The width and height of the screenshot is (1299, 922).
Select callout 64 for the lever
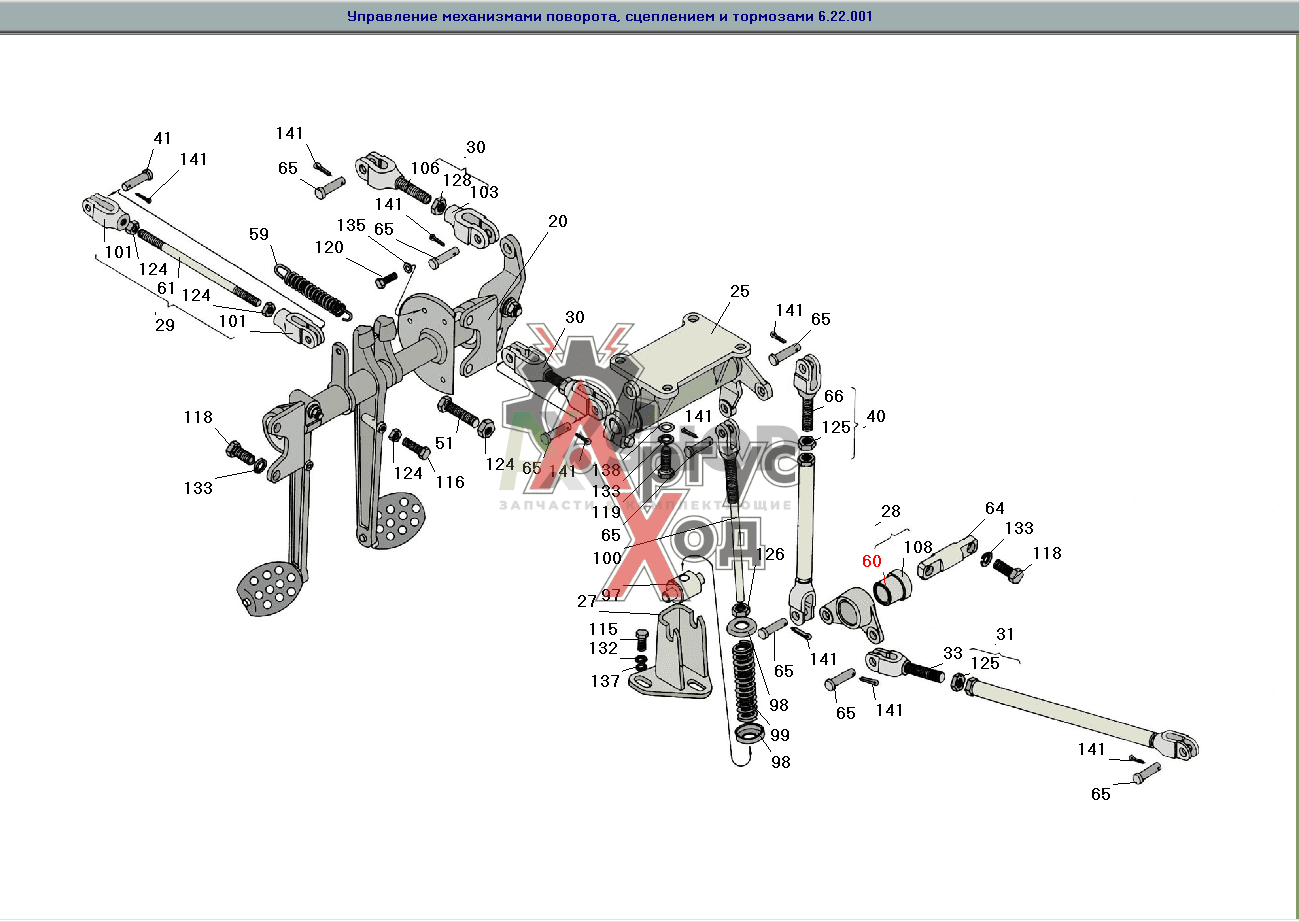(x=994, y=509)
